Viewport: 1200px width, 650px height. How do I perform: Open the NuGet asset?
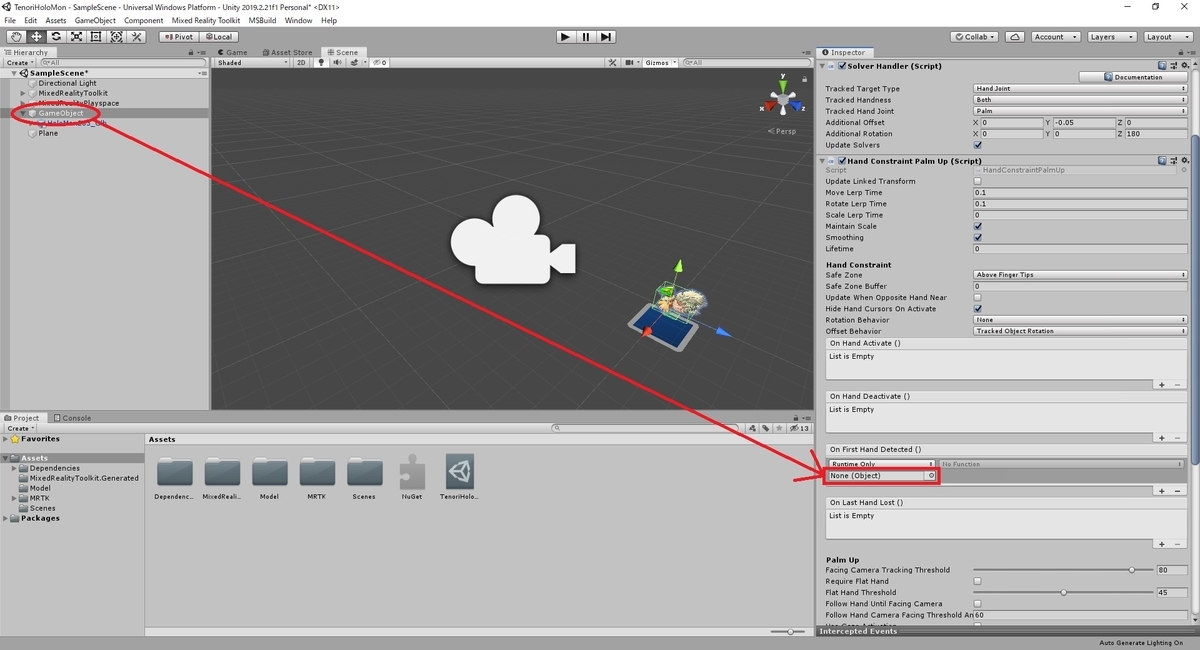point(412,478)
